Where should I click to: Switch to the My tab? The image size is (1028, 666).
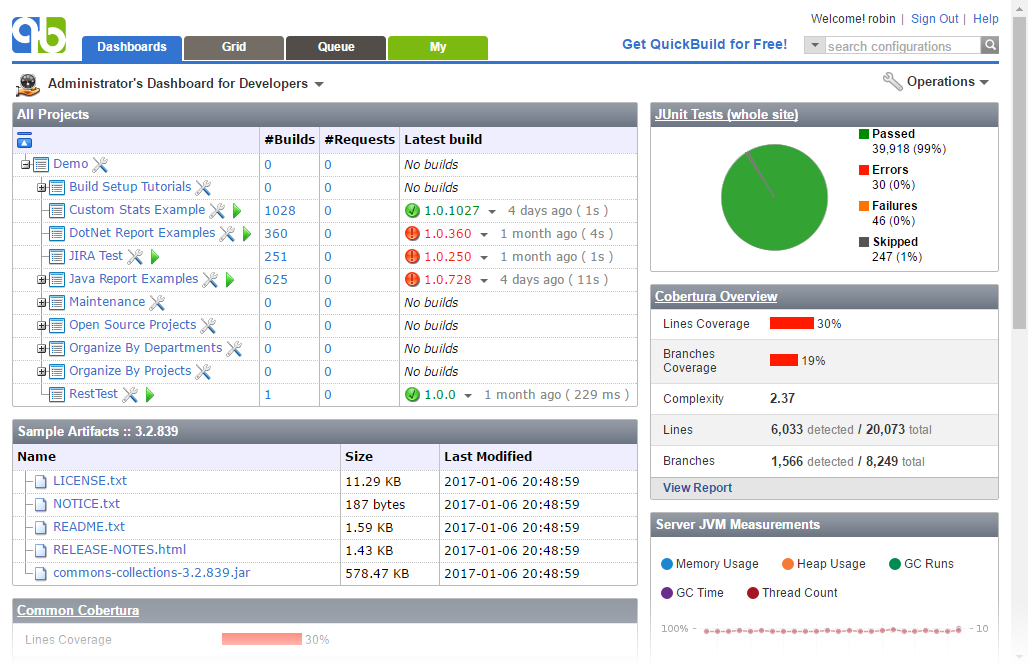[438, 48]
